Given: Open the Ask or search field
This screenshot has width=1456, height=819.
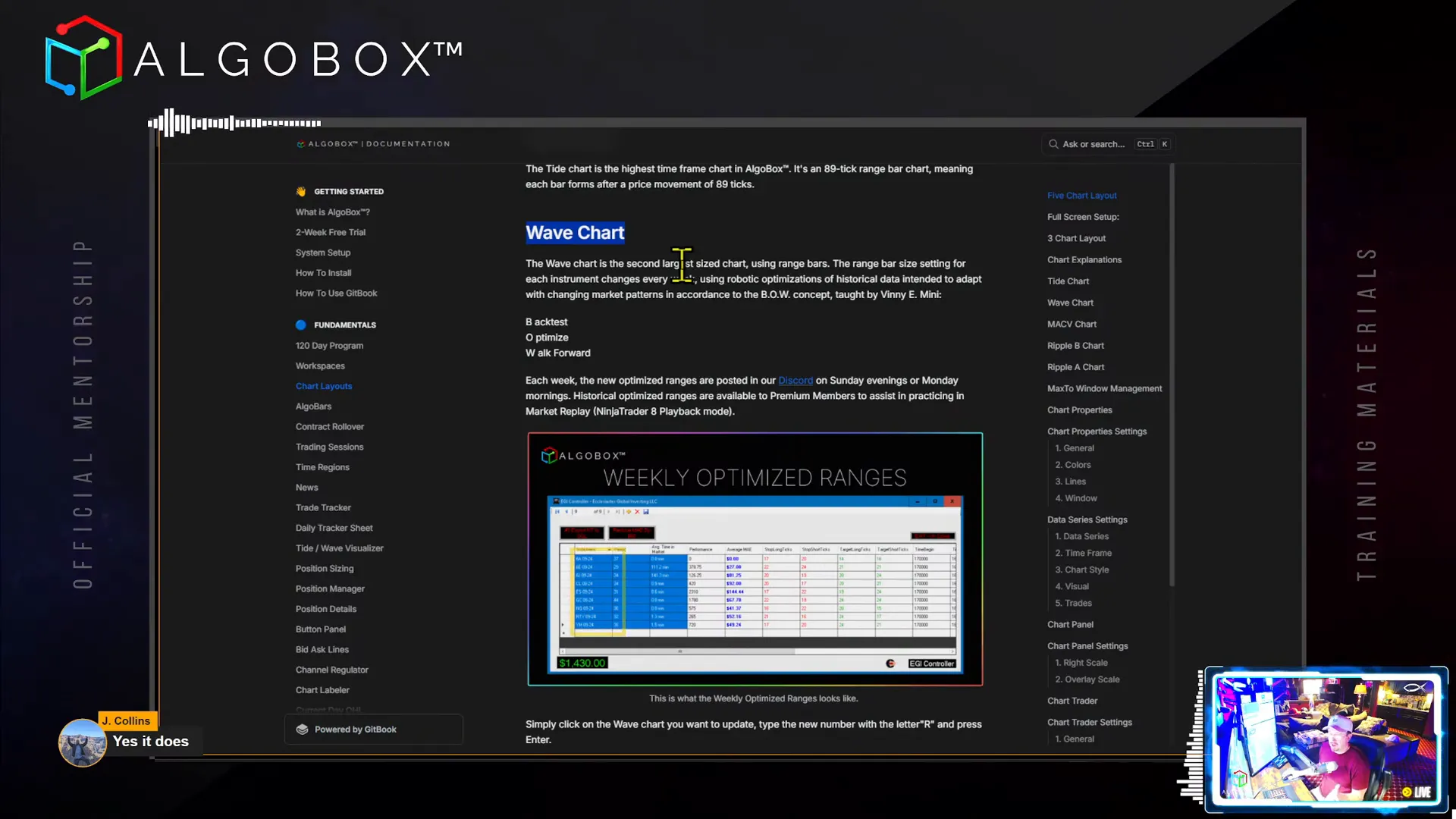Looking at the screenshot, I should 1109,144.
